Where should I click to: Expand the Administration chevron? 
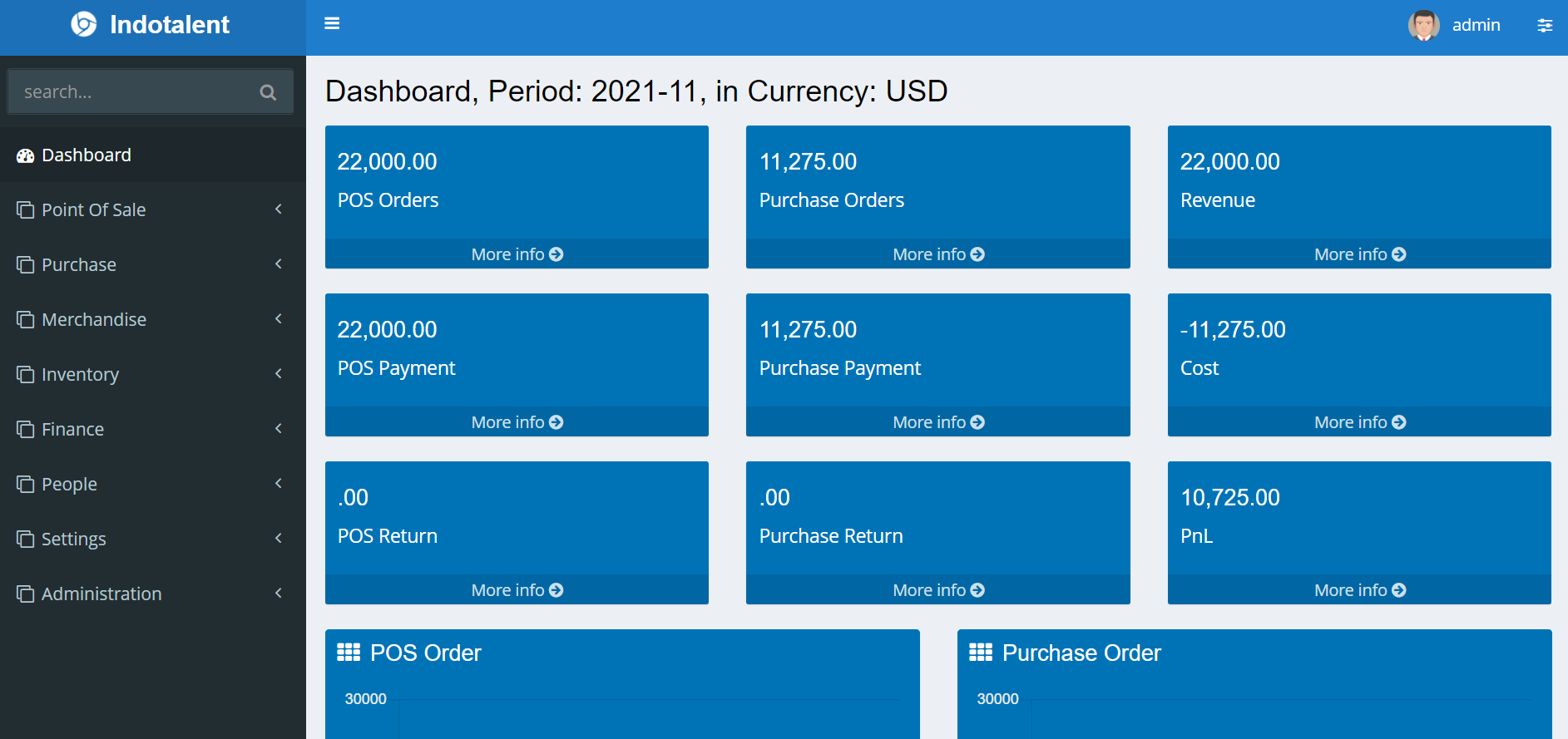pos(279,594)
